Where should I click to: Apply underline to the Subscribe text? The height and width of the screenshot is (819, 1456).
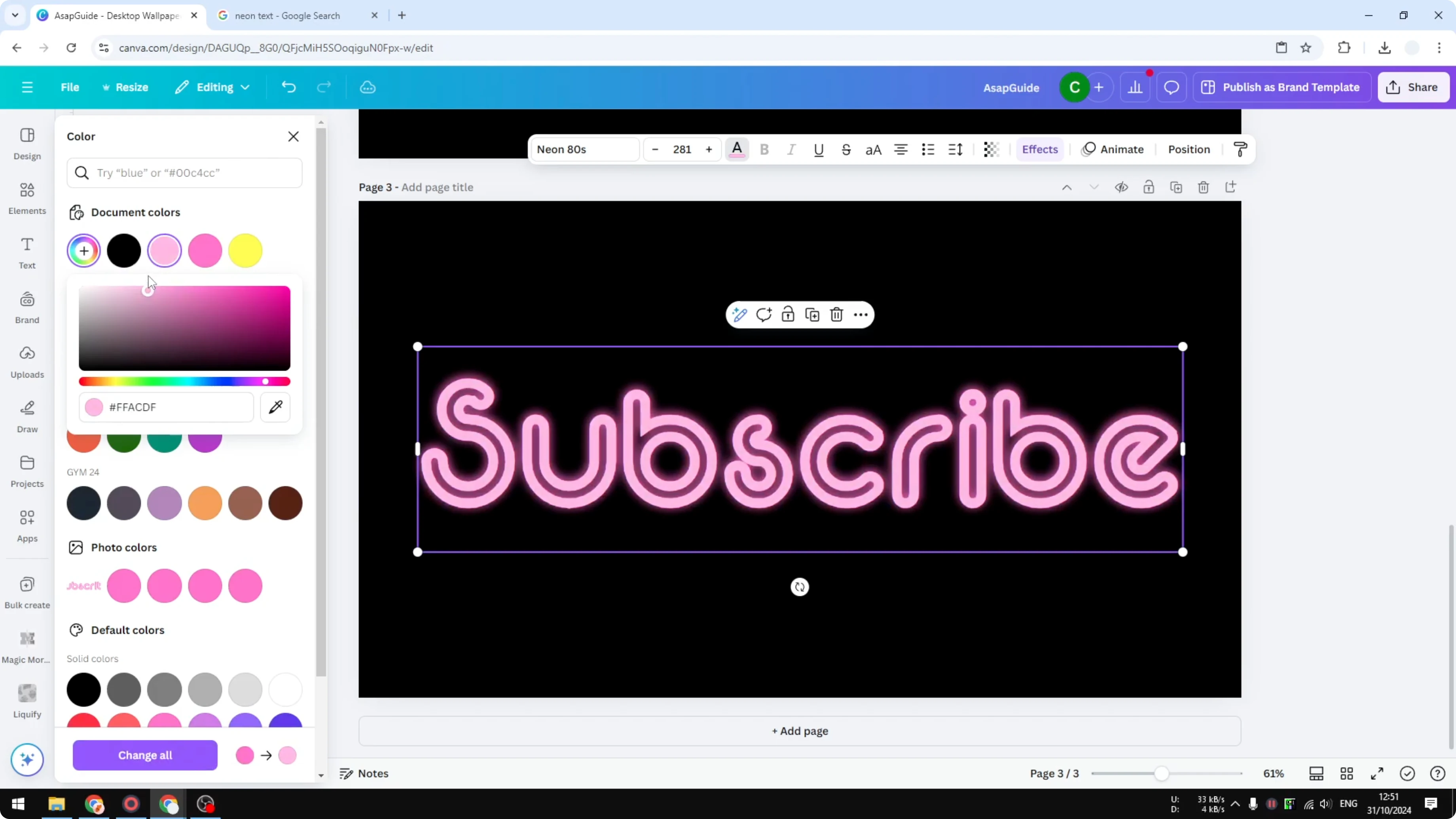coord(819,149)
